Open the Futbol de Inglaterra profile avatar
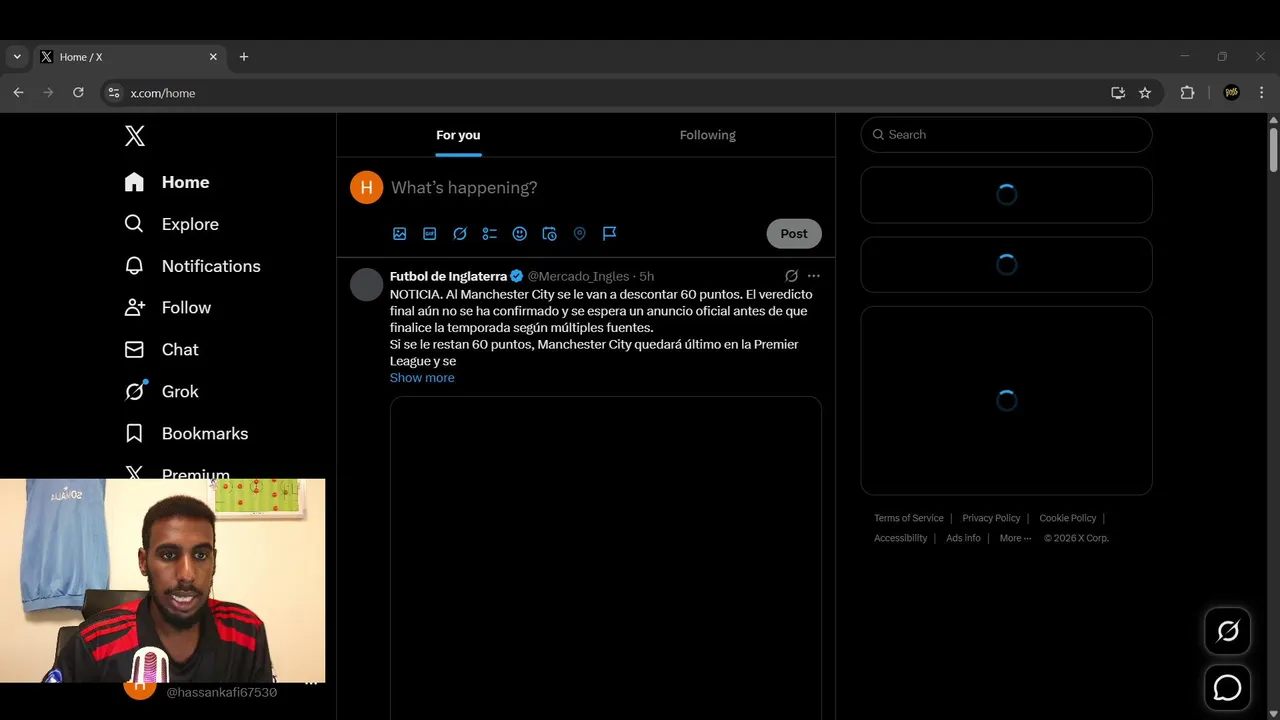This screenshot has width=1280, height=720. pos(367,285)
